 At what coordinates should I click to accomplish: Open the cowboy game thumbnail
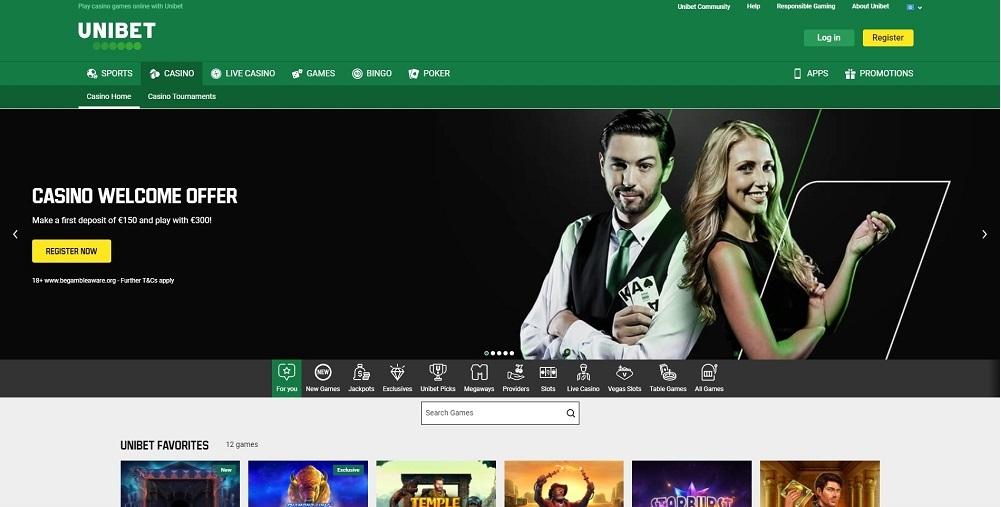coord(564,484)
